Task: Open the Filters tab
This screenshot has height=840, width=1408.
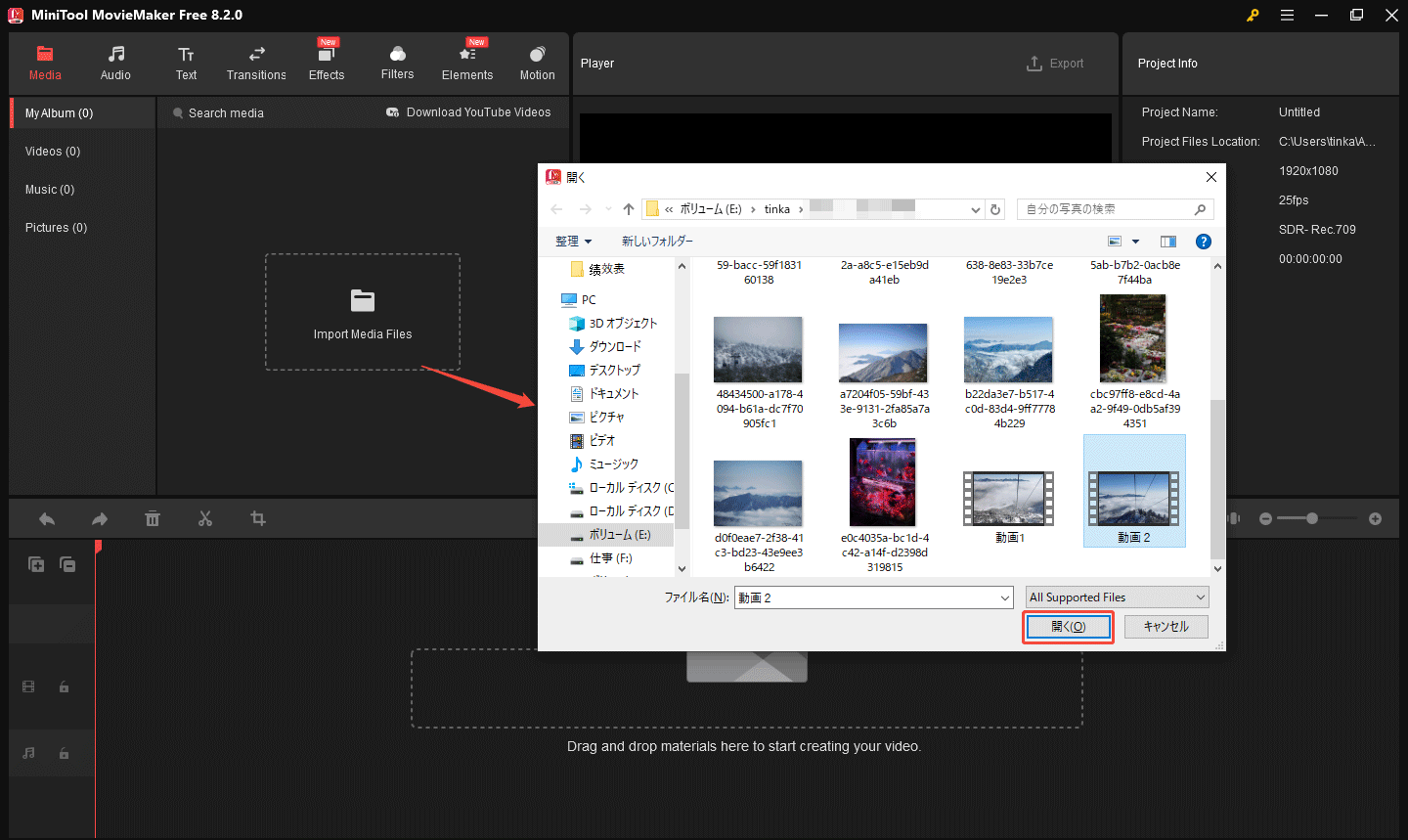Action: click(397, 64)
